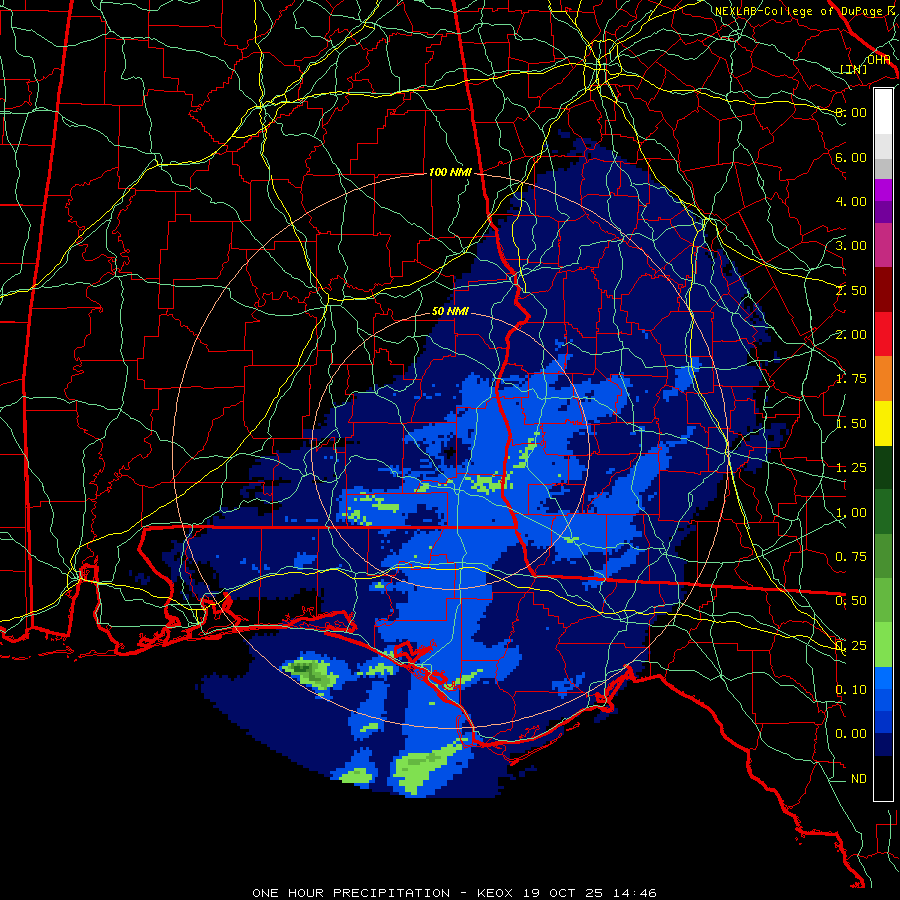Click the '6.00' legend value
The image size is (900, 900).
(x=851, y=157)
